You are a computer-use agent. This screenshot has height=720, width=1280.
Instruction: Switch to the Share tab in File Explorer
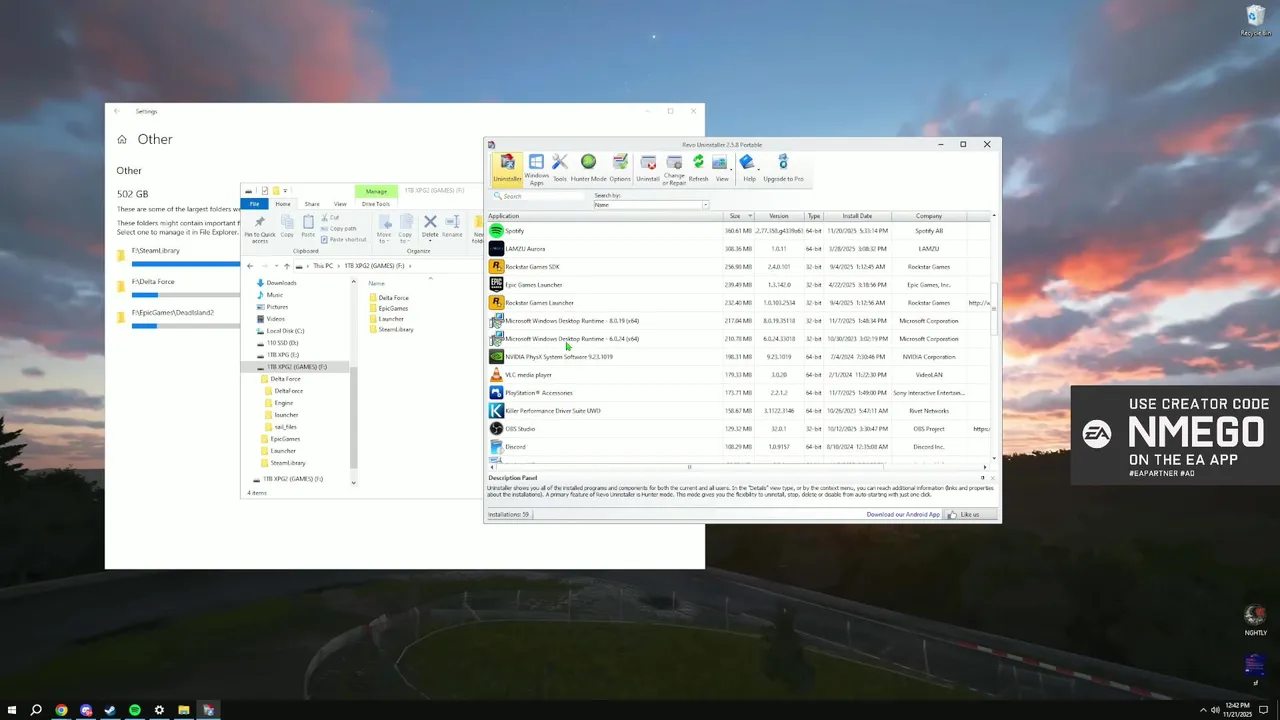312,204
